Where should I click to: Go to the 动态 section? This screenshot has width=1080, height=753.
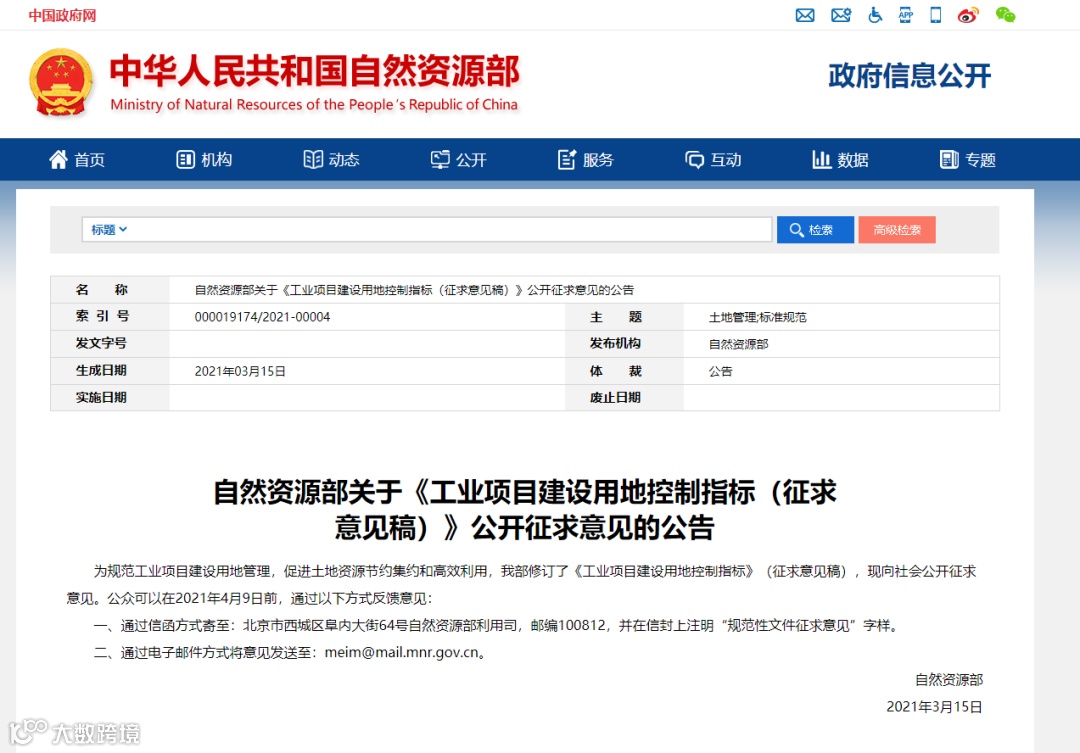(344, 160)
